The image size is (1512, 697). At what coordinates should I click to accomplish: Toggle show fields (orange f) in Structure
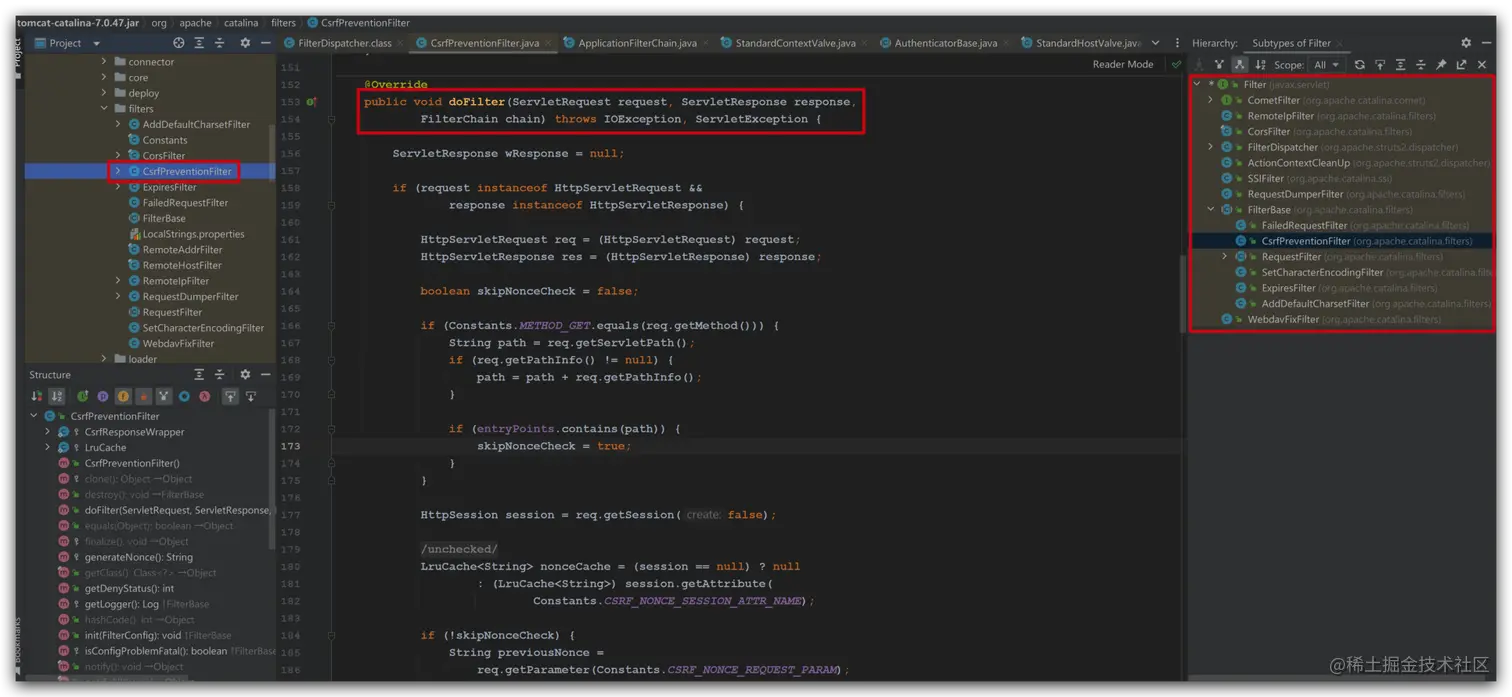tap(123, 396)
